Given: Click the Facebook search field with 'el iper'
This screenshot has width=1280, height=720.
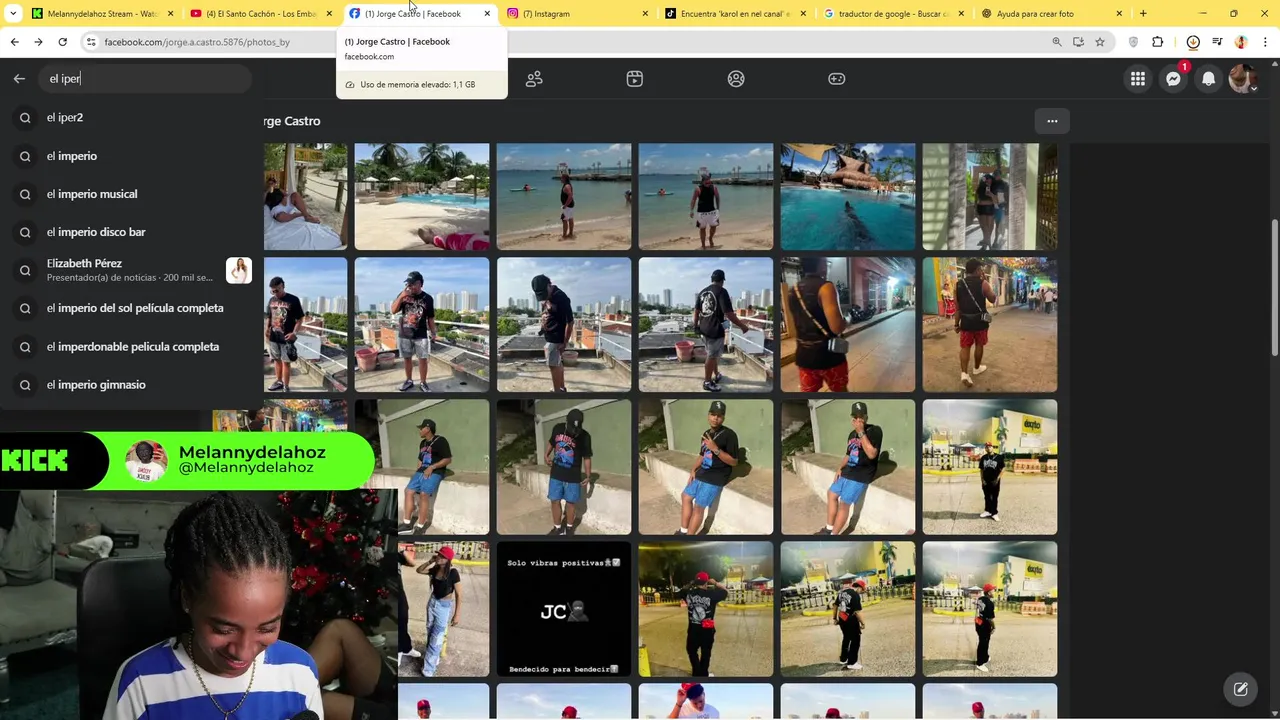Looking at the screenshot, I should click(x=145, y=78).
